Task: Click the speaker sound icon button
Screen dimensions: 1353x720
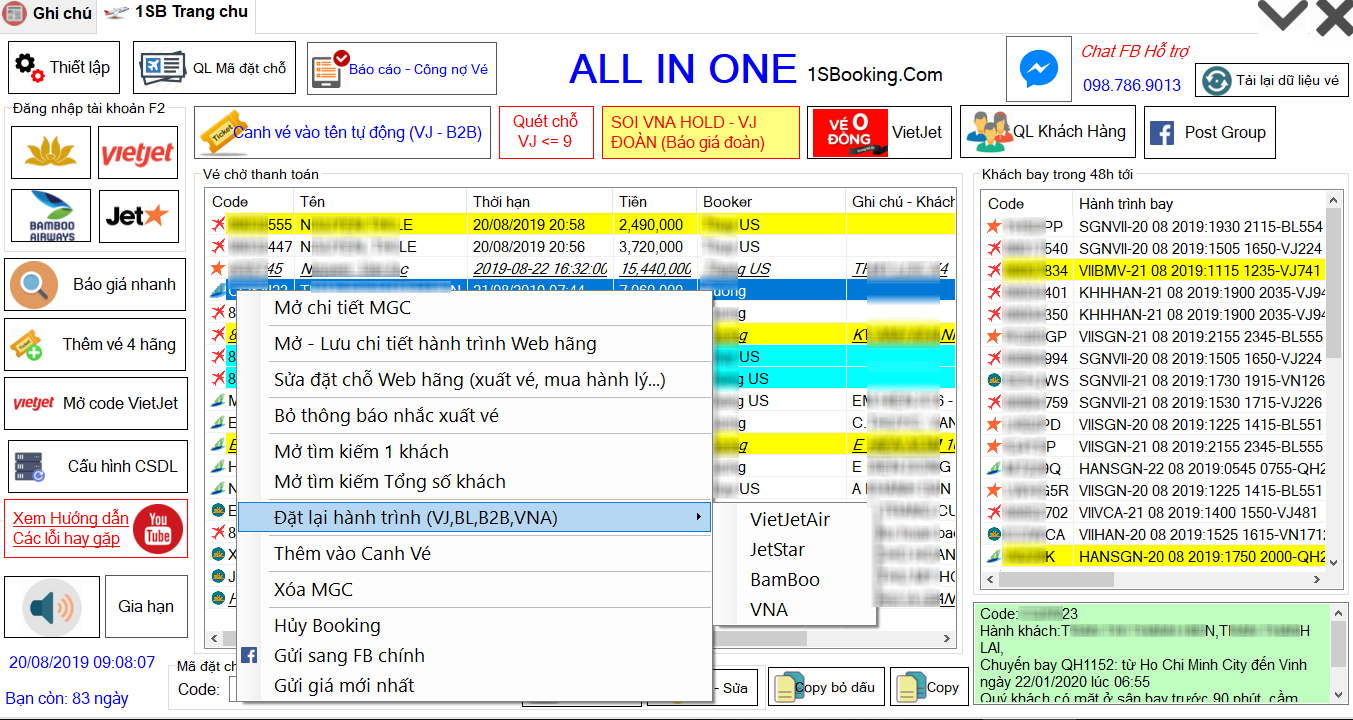Action: tap(52, 606)
